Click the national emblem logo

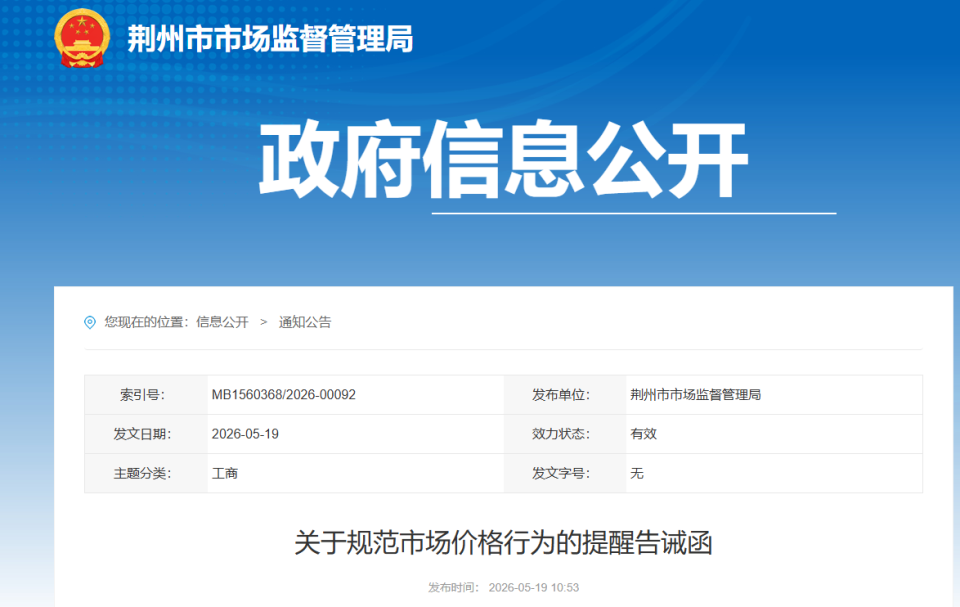82,38
